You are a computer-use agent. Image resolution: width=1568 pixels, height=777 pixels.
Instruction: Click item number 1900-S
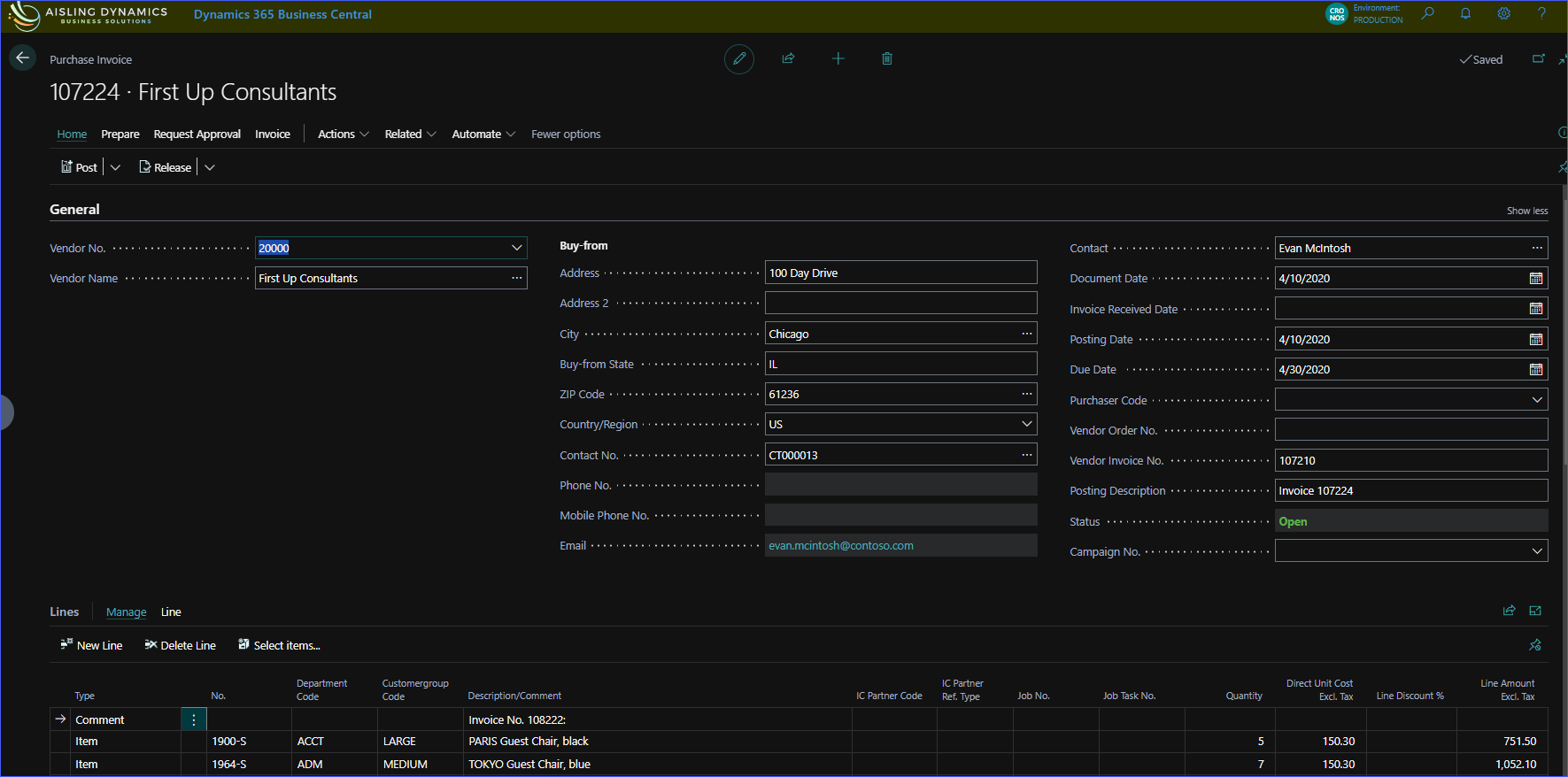pos(229,742)
